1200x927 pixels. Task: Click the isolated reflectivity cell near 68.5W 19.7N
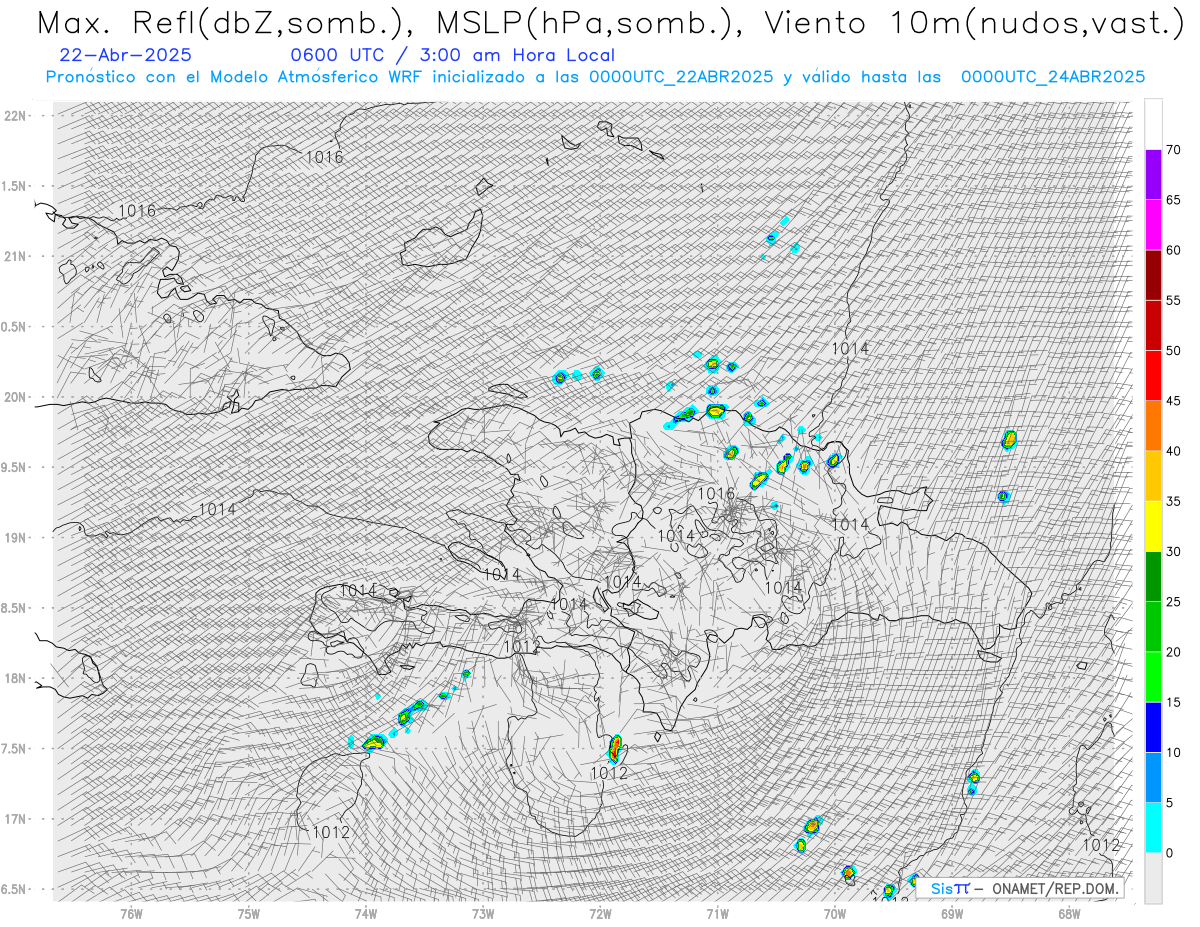(1010, 439)
